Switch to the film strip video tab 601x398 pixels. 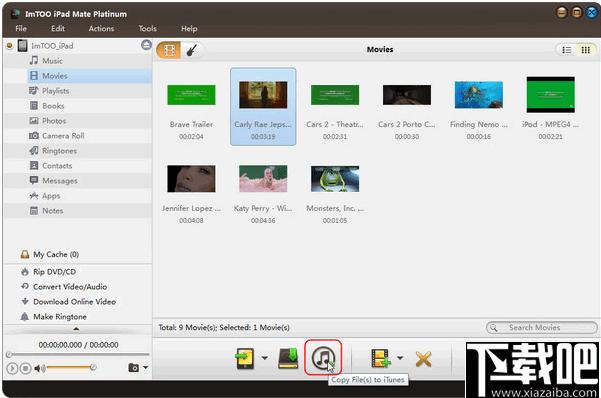point(169,50)
